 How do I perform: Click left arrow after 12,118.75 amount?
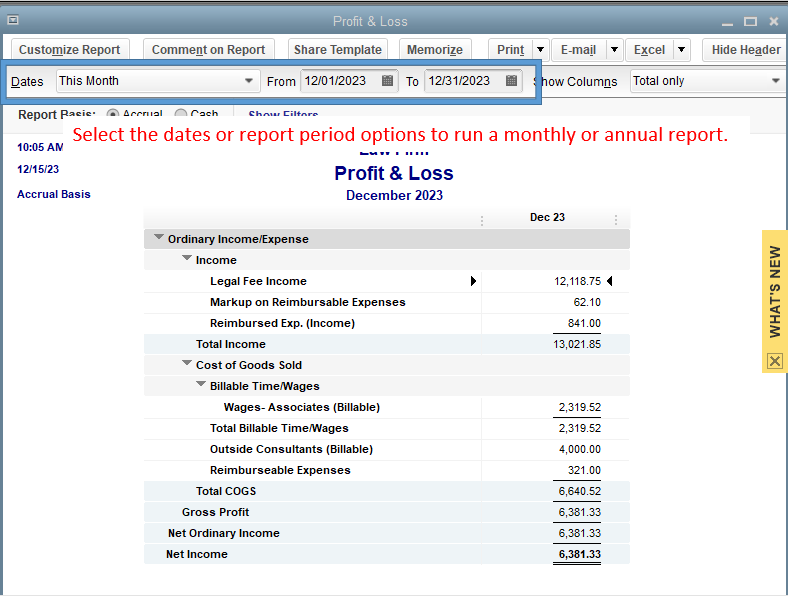coord(609,282)
